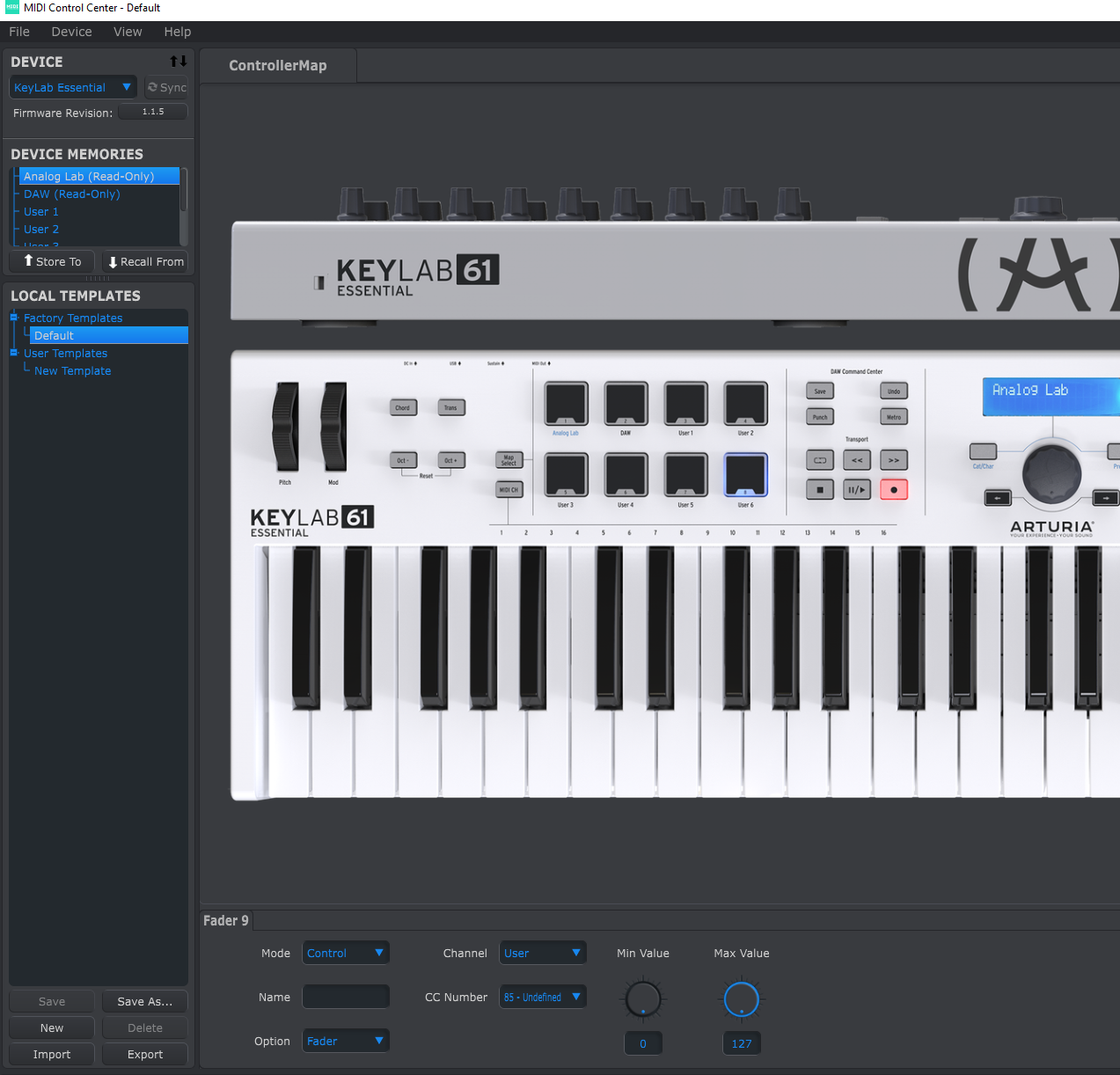Image resolution: width=1120 pixels, height=1075 pixels.
Task: Select the User 2 device memory
Action: (x=41, y=229)
